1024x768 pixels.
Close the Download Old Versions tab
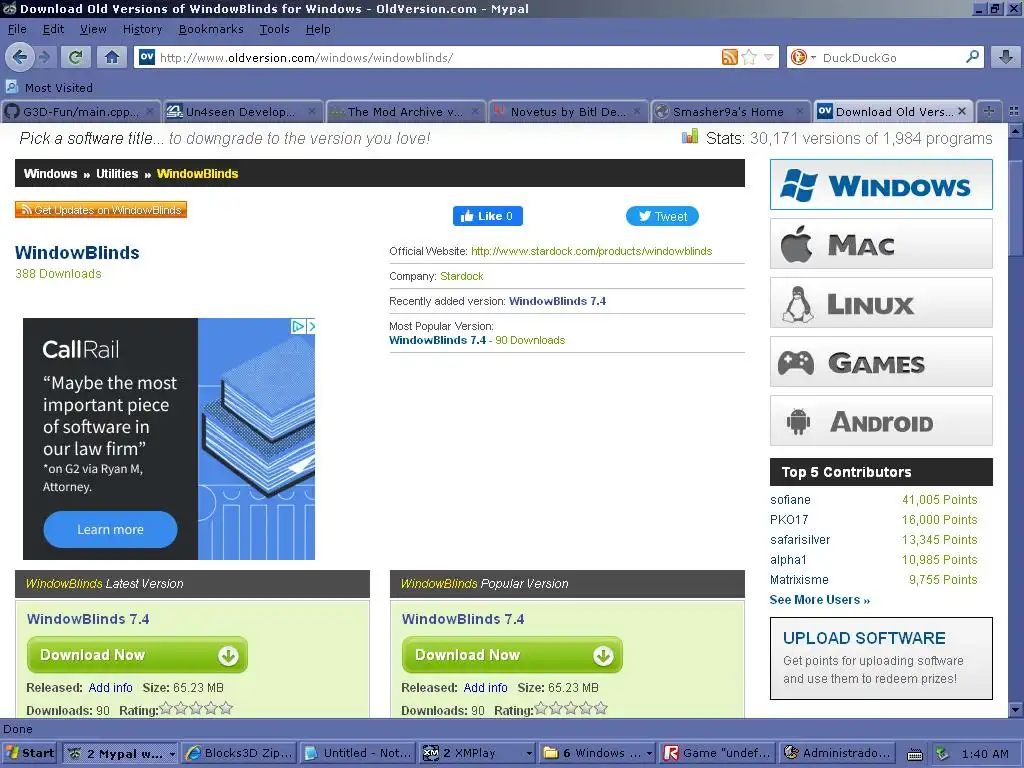click(x=962, y=112)
